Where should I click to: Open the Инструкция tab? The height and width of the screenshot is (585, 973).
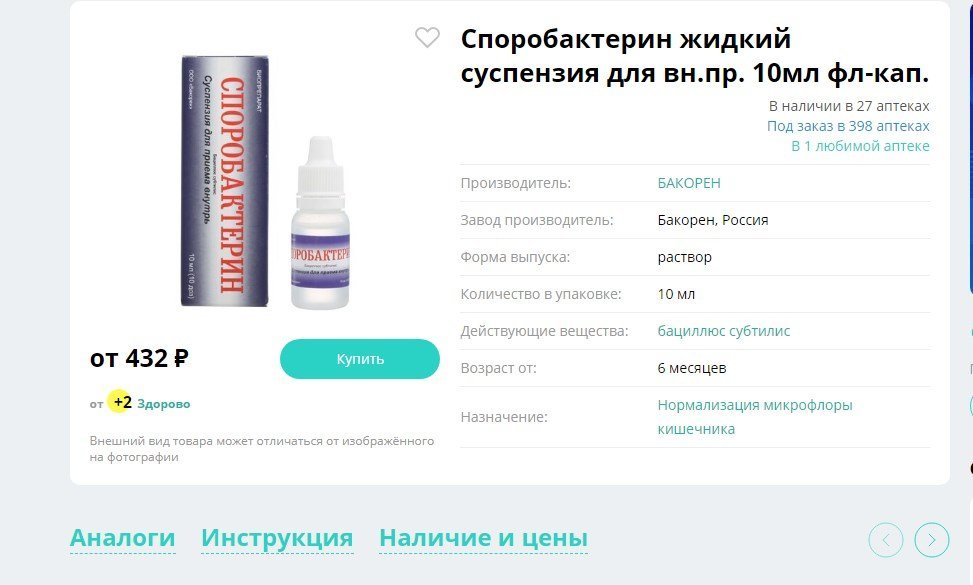coord(277,538)
